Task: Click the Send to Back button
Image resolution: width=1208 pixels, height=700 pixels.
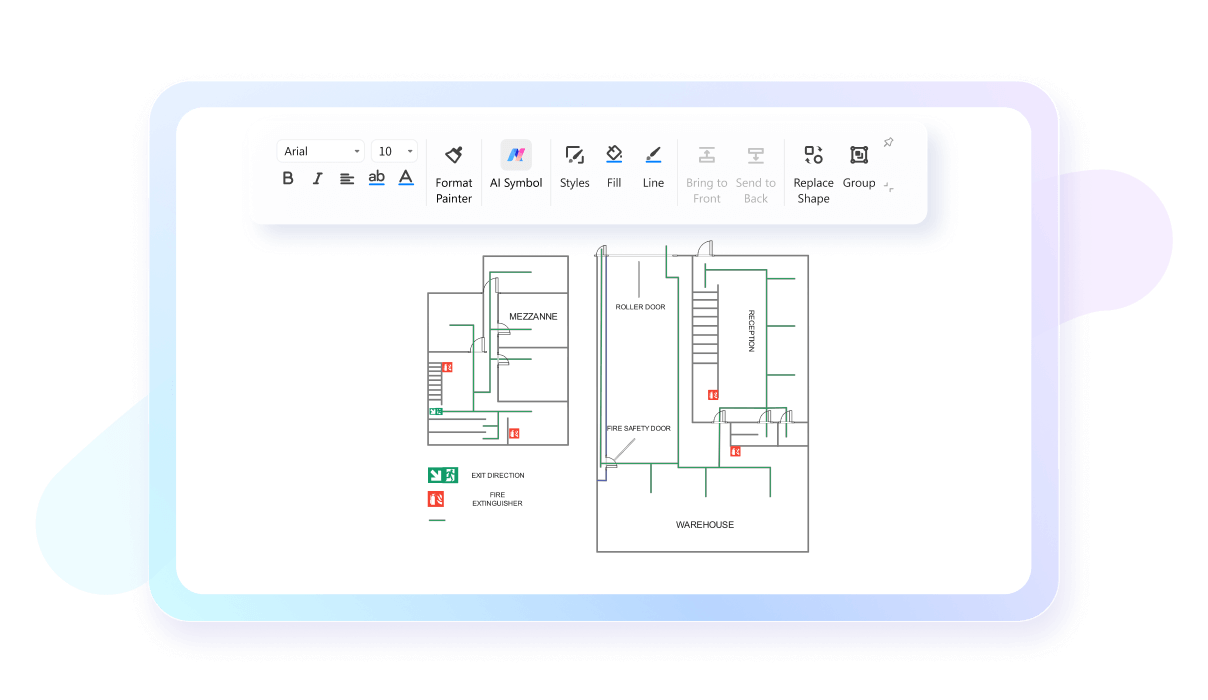Action: coord(756,174)
